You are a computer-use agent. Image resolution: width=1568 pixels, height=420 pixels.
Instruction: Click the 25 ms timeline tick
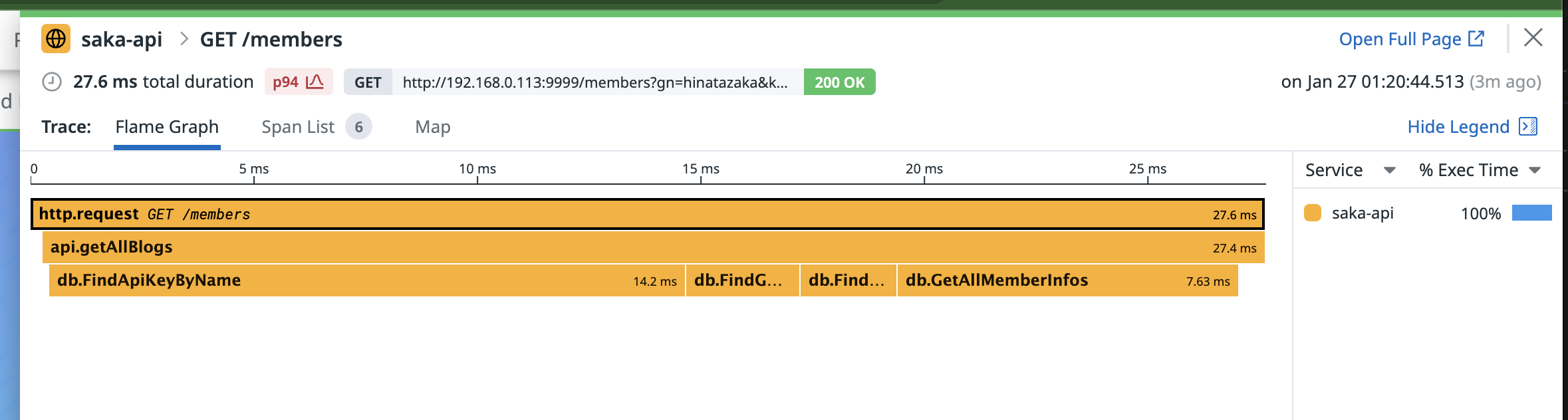pyautogui.click(x=1148, y=169)
